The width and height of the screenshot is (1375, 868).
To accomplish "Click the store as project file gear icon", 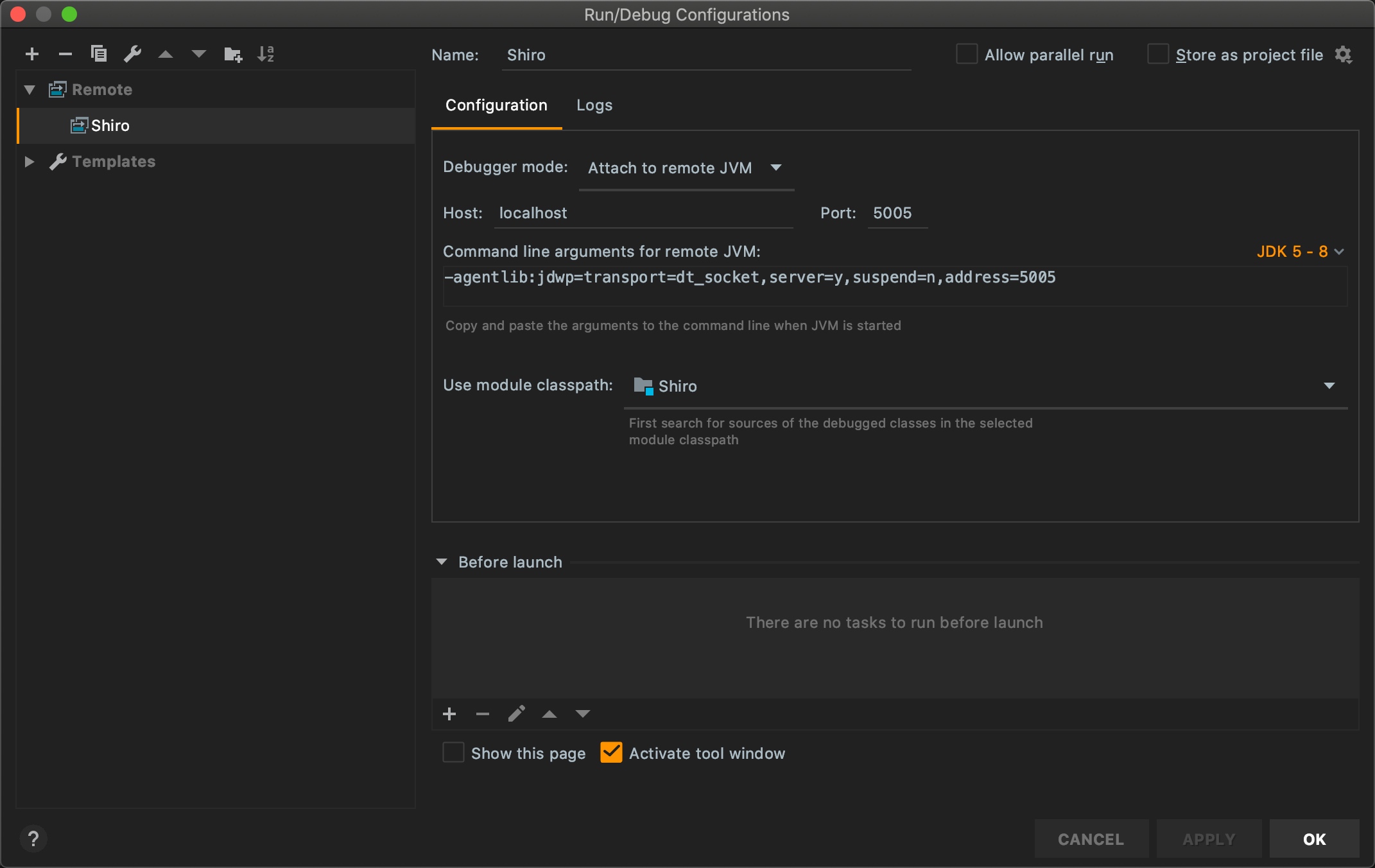I will click(1344, 55).
